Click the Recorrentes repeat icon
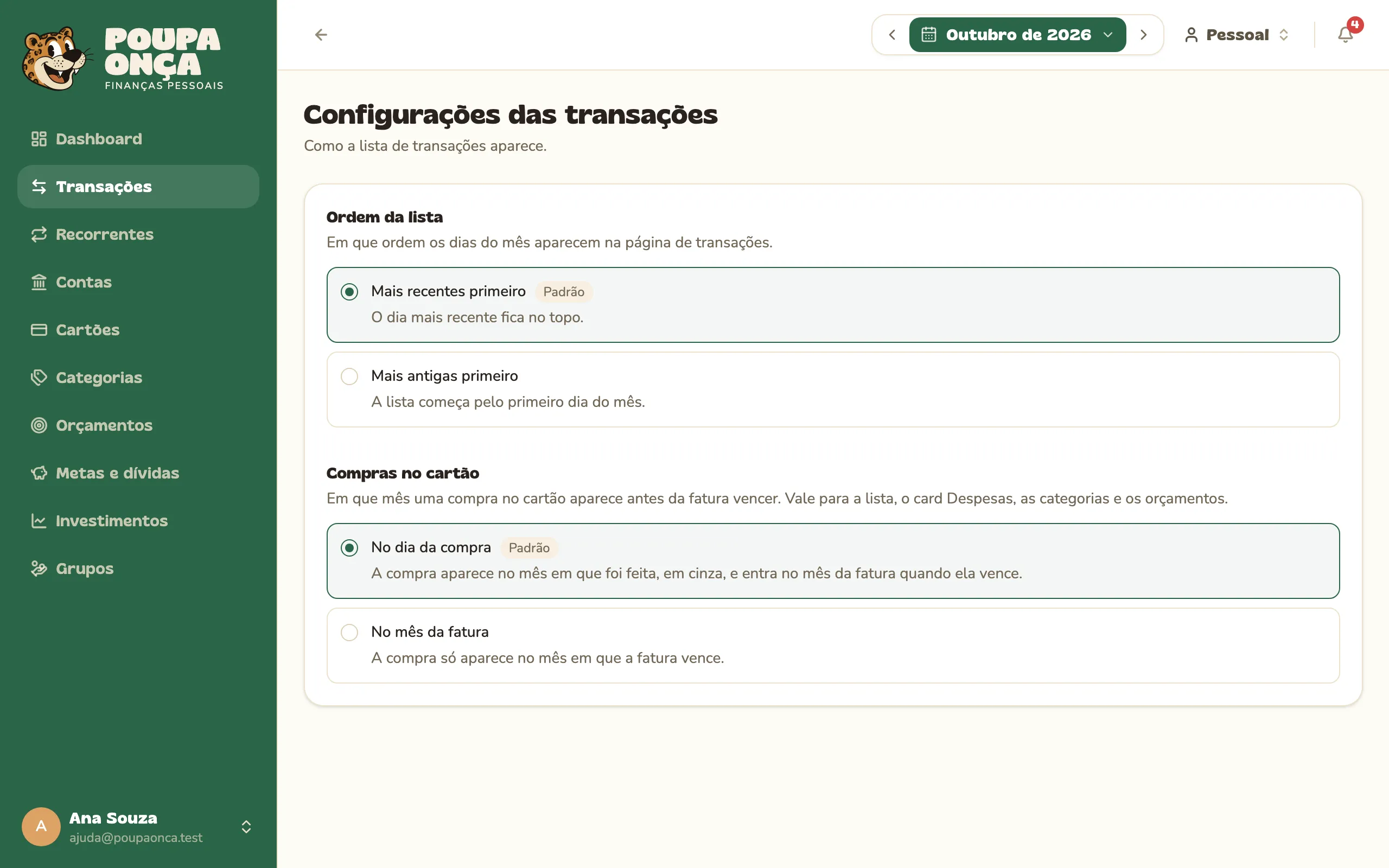The image size is (1389, 868). click(39, 234)
